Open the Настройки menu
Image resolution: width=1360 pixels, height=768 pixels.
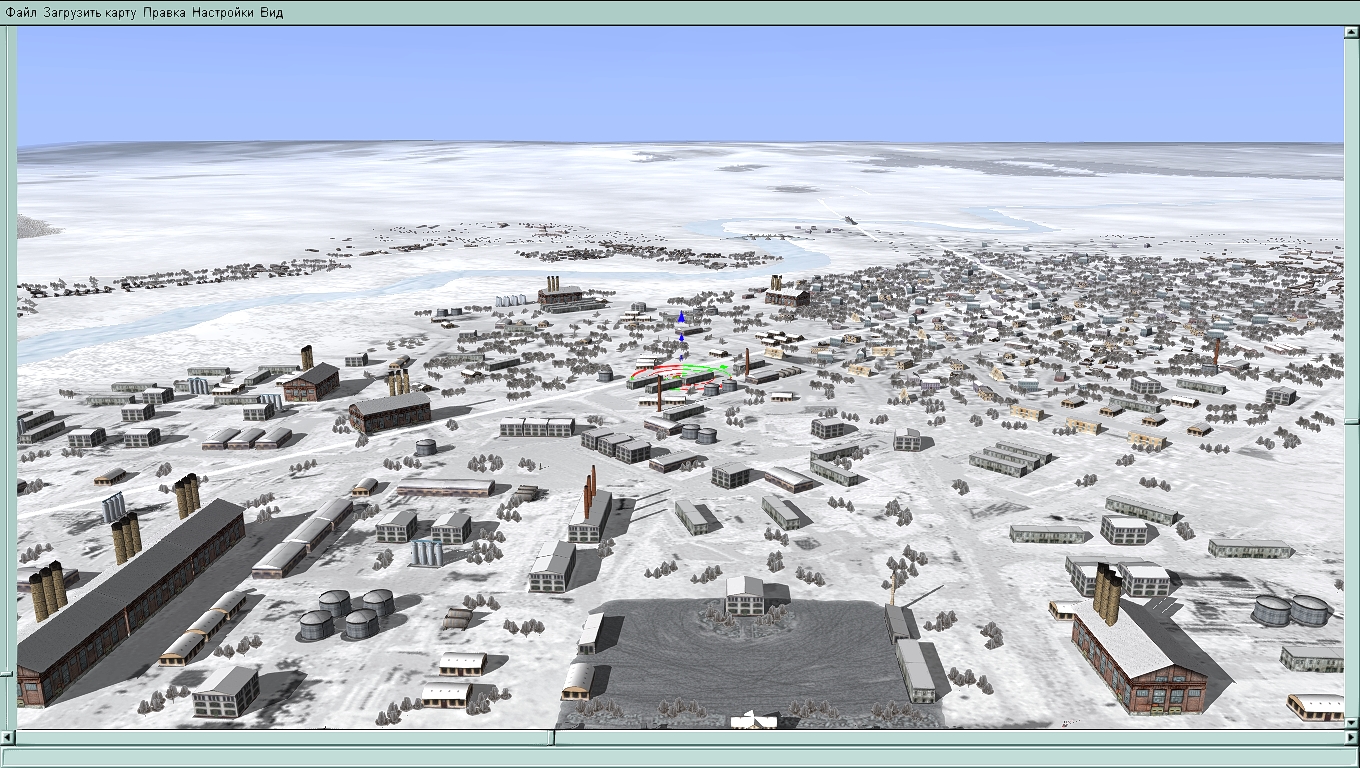[223, 13]
